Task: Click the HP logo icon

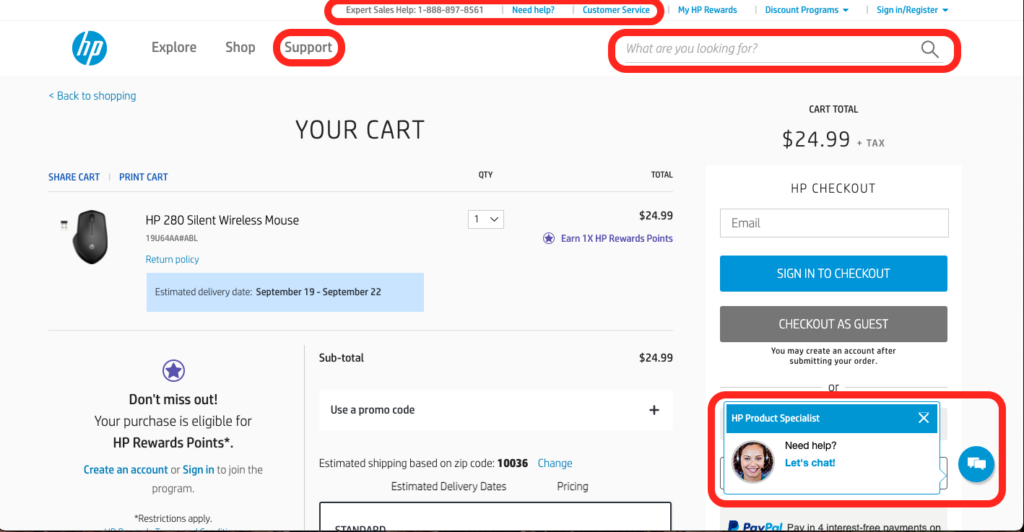Action: (x=89, y=48)
